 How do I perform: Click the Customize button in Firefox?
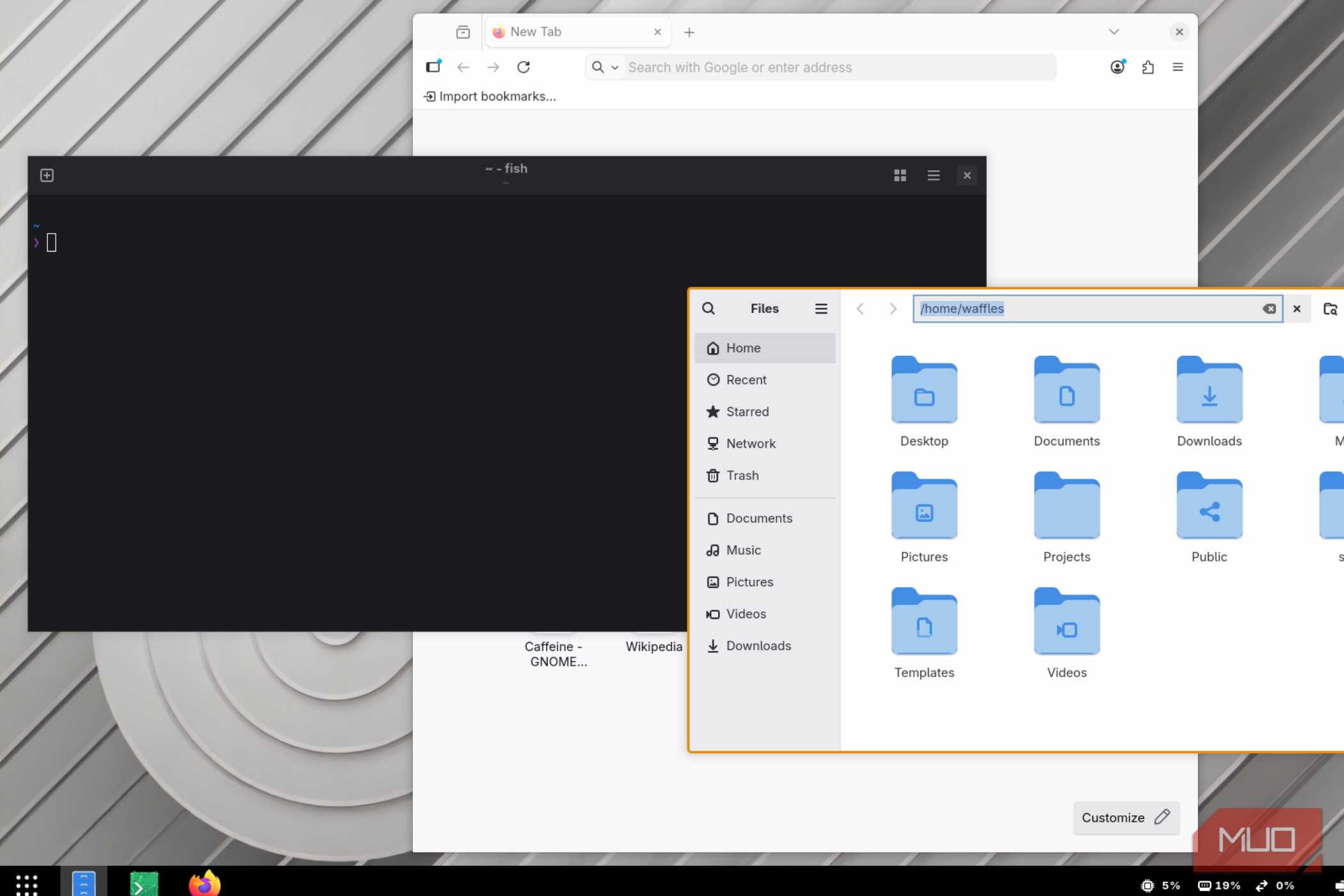coord(1126,818)
